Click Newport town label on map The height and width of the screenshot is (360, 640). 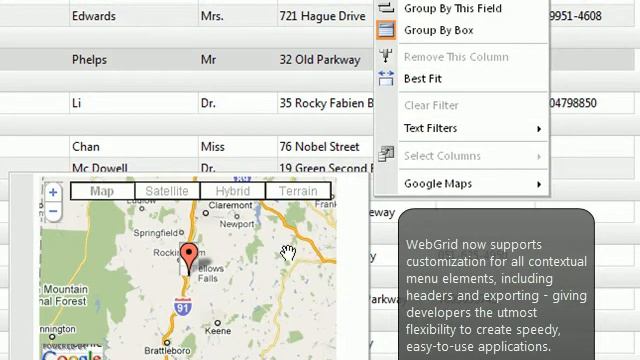tap(237, 224)
